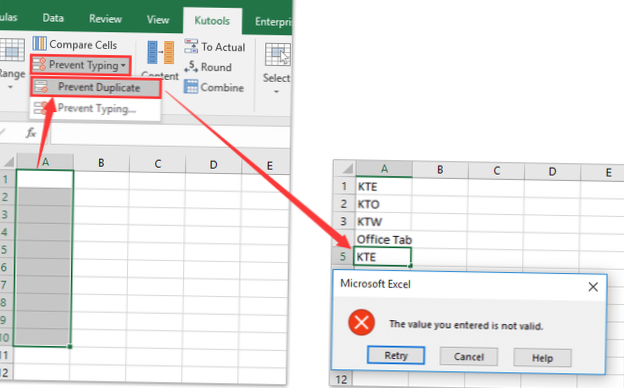This screenshot has height=388, width=624.
Task: Click the Combine icon
Action: pyautogui.click(x=191, y=87)
